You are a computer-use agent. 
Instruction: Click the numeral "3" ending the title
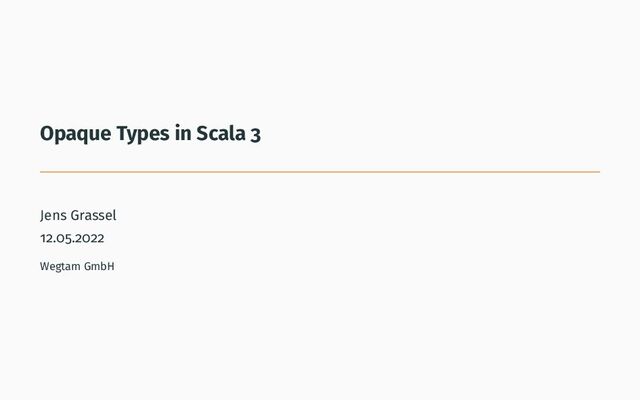[256, 135]
